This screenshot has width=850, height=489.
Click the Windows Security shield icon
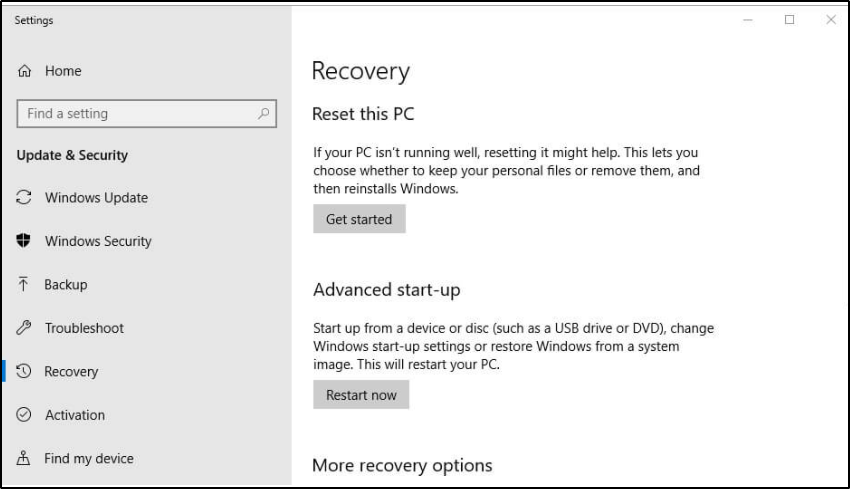point(25,241)
